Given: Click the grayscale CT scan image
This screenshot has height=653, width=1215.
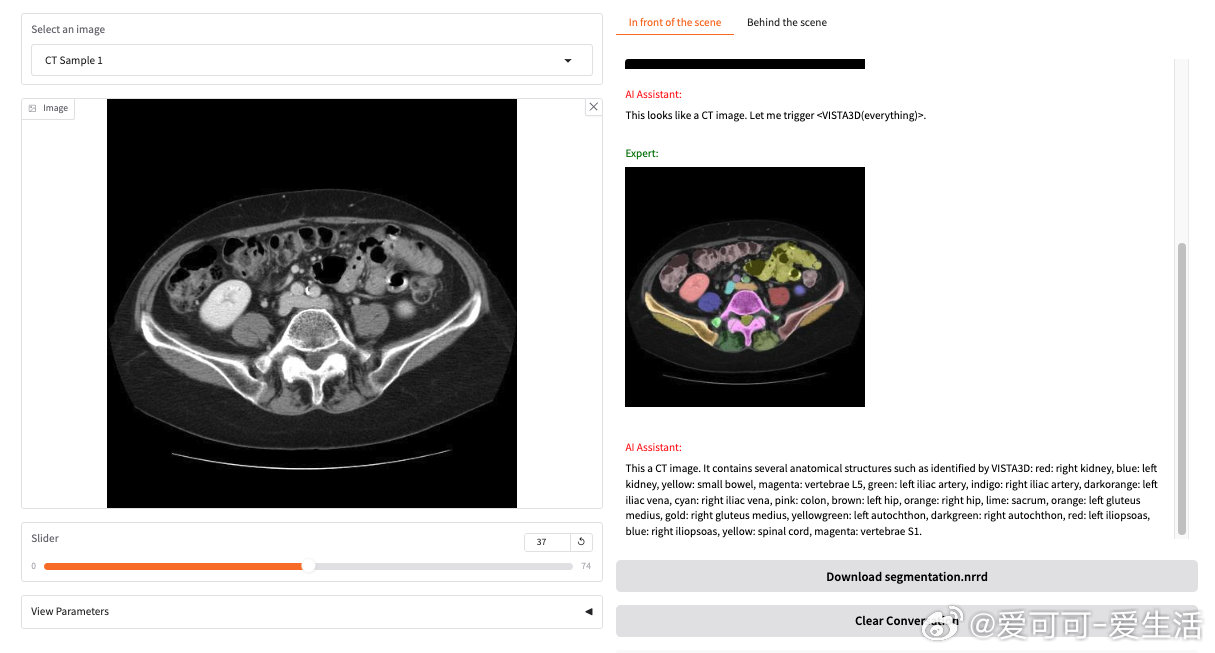Looking at the screenshot, I should (x=312, y=303).
